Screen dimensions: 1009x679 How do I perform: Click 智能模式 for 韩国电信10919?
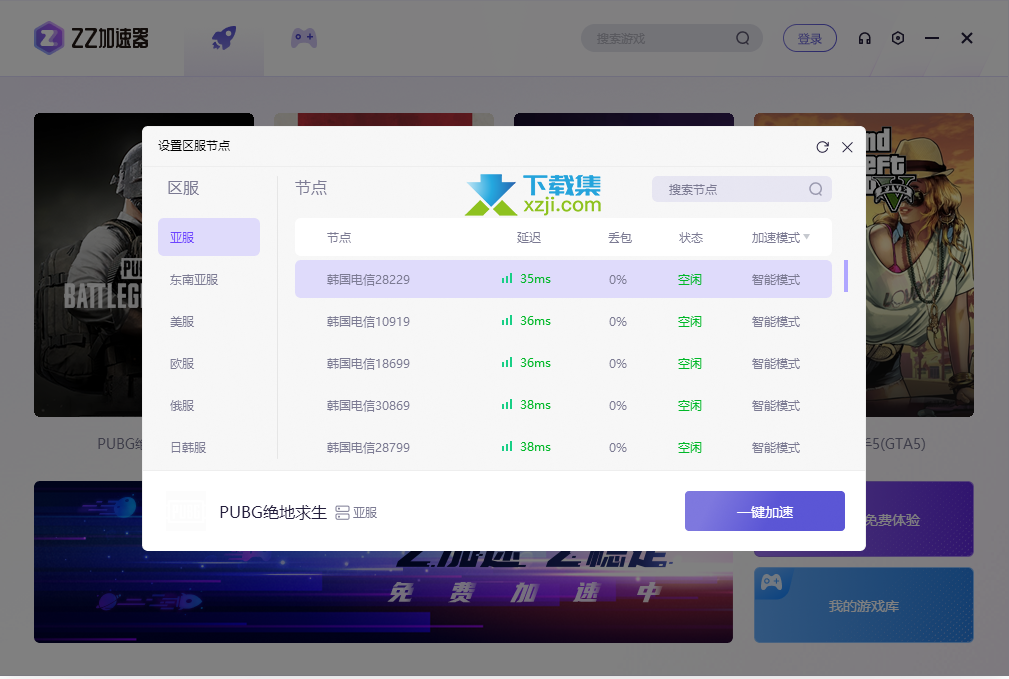(775, 321)
